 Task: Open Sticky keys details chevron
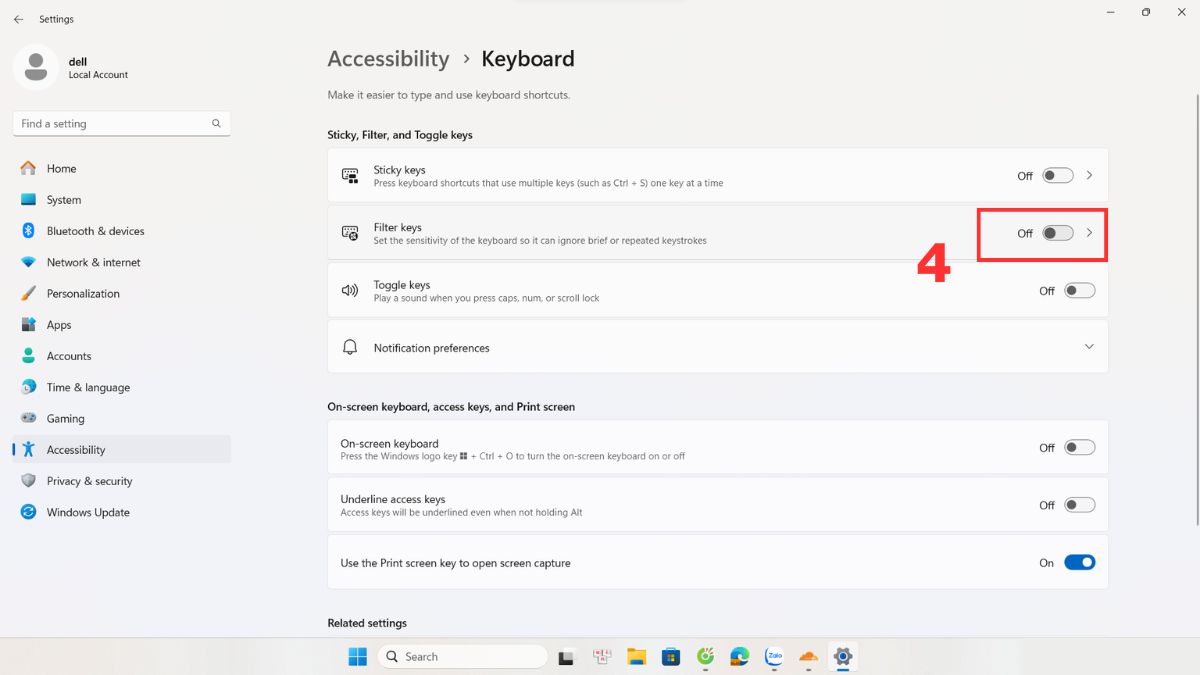point(1089,176)
